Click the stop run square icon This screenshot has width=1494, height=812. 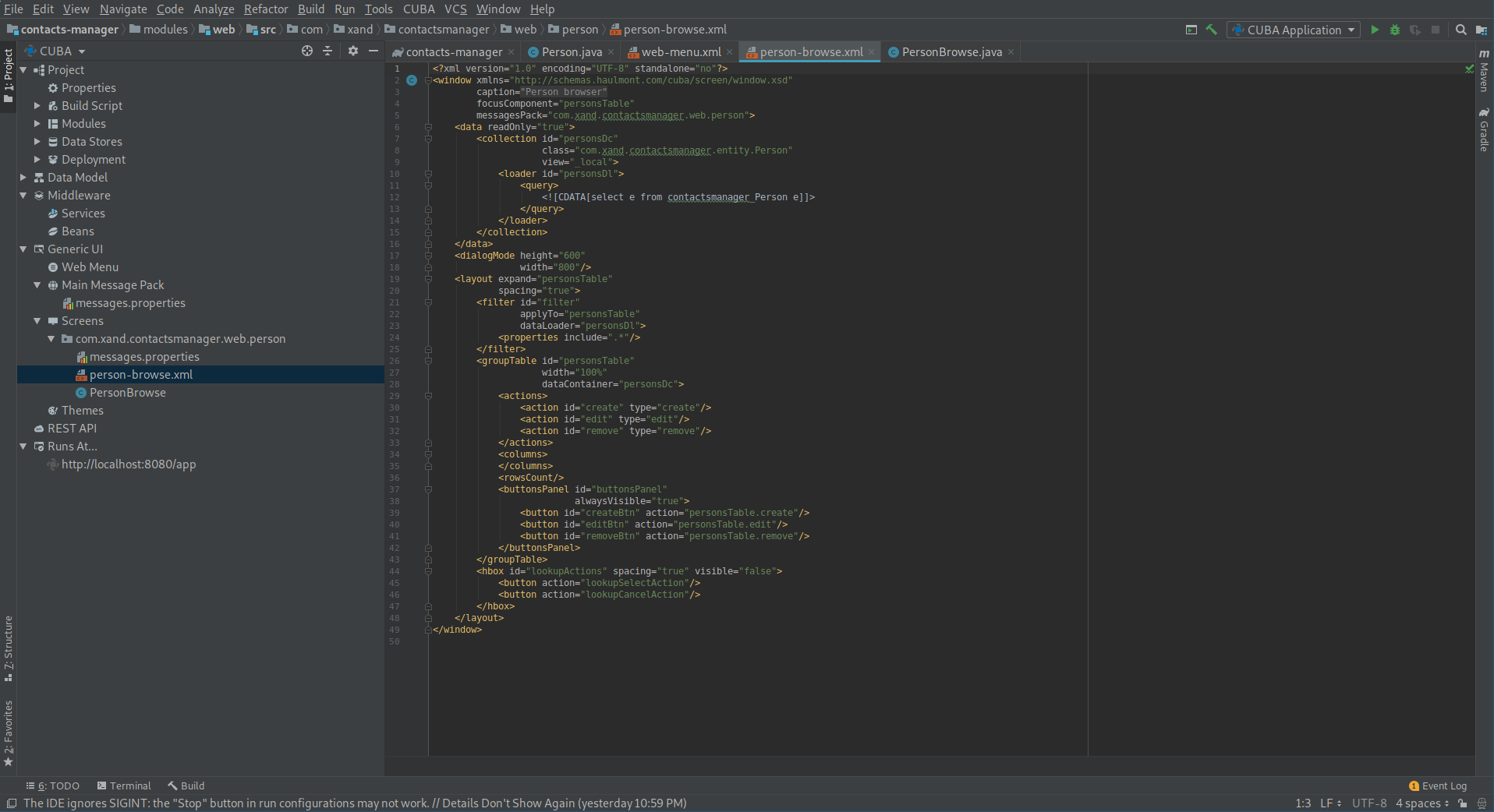click(x=1436, y=30)
